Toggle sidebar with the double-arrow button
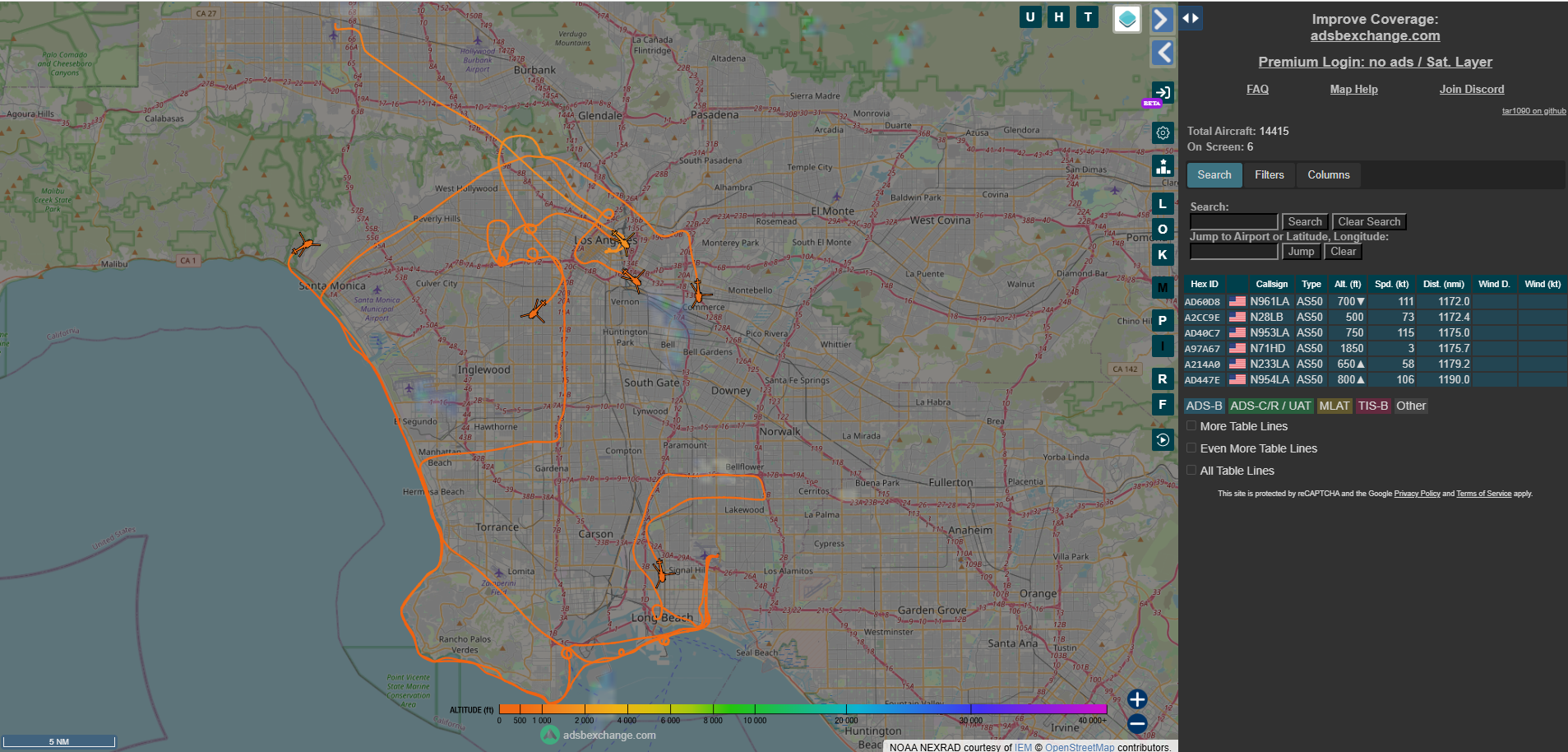The image size is (1568, 752). (x=1191, y=18)
